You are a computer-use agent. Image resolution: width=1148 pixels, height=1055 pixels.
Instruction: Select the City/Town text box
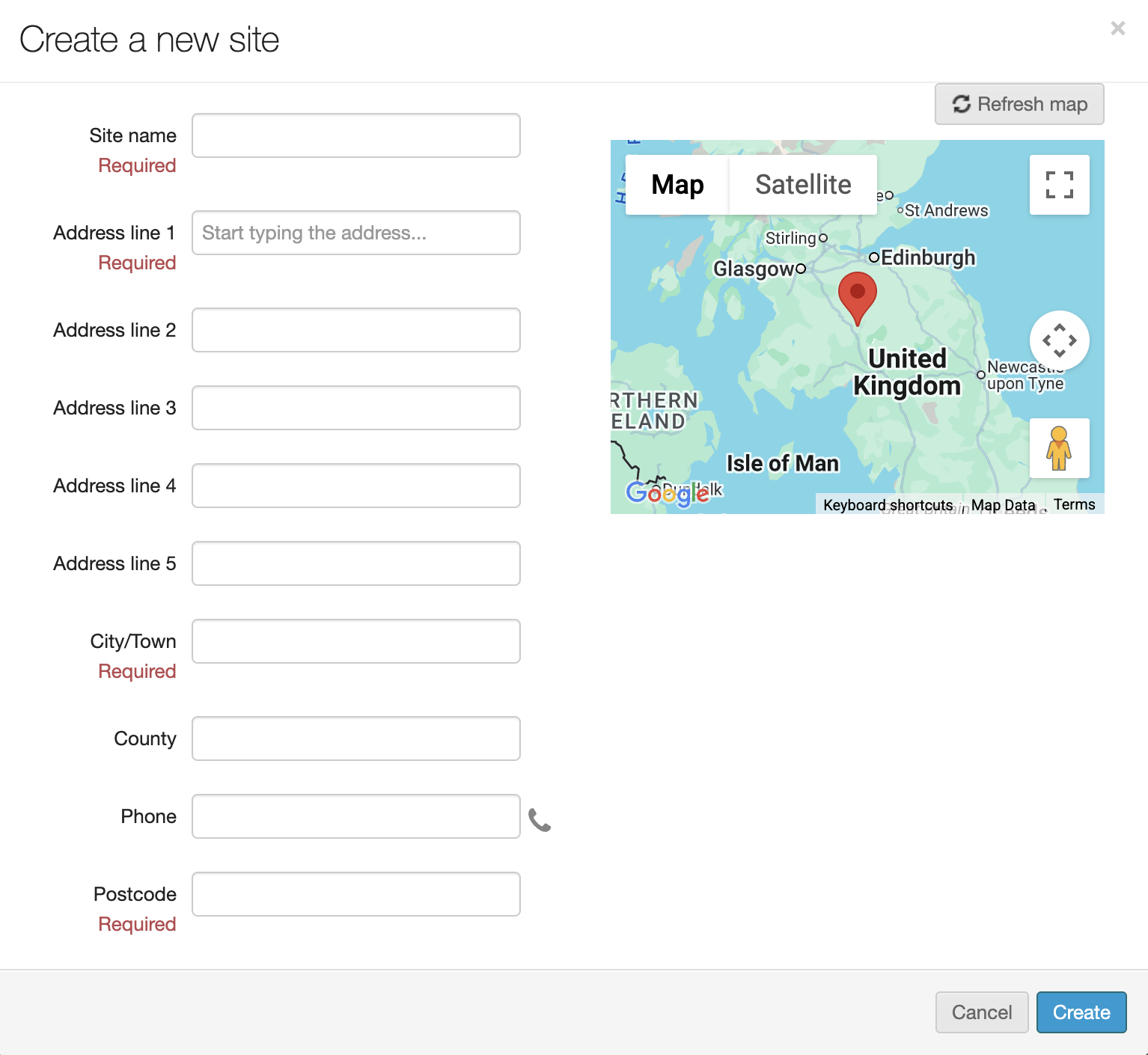(356, 641)
